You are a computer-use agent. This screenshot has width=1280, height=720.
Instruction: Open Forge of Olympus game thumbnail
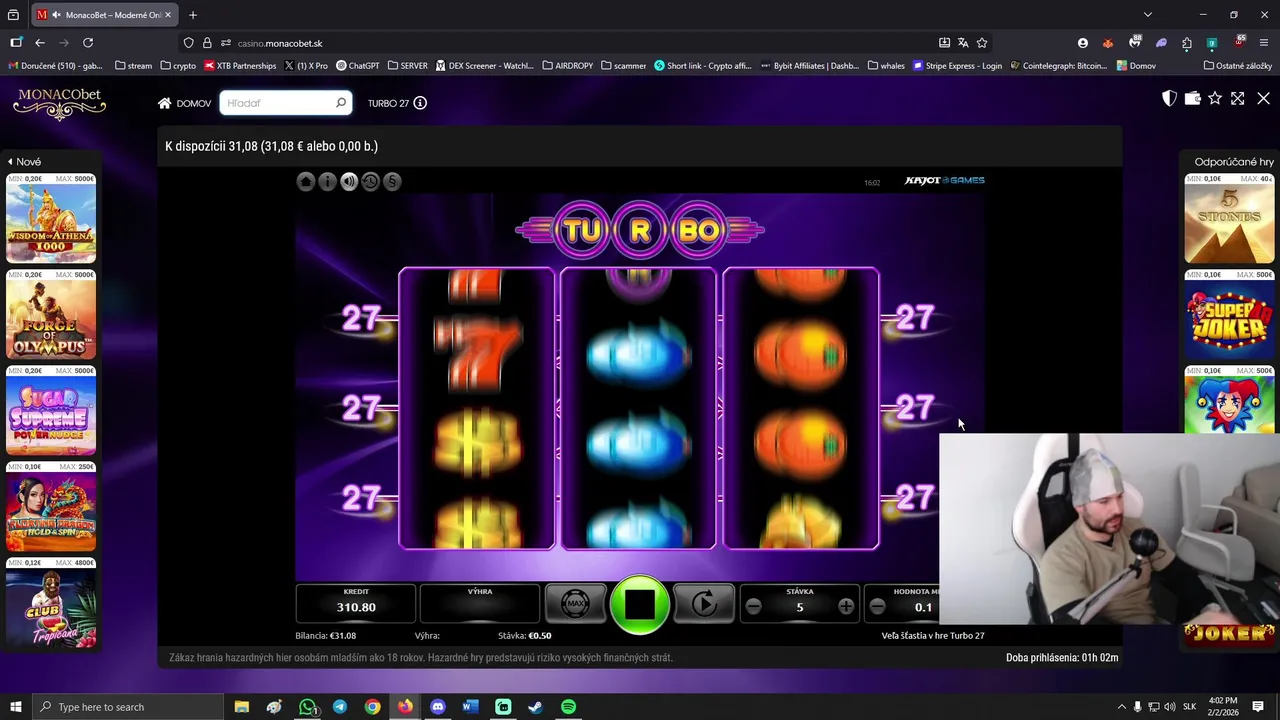51,315
